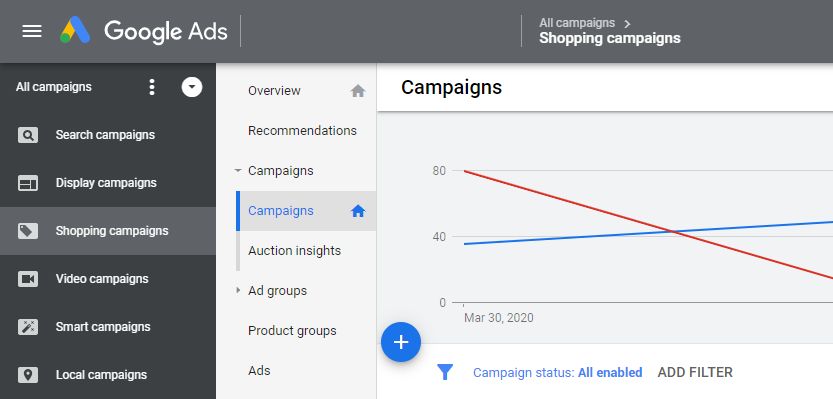Click the Search campaigns magnifier icon

pos(28,135)
